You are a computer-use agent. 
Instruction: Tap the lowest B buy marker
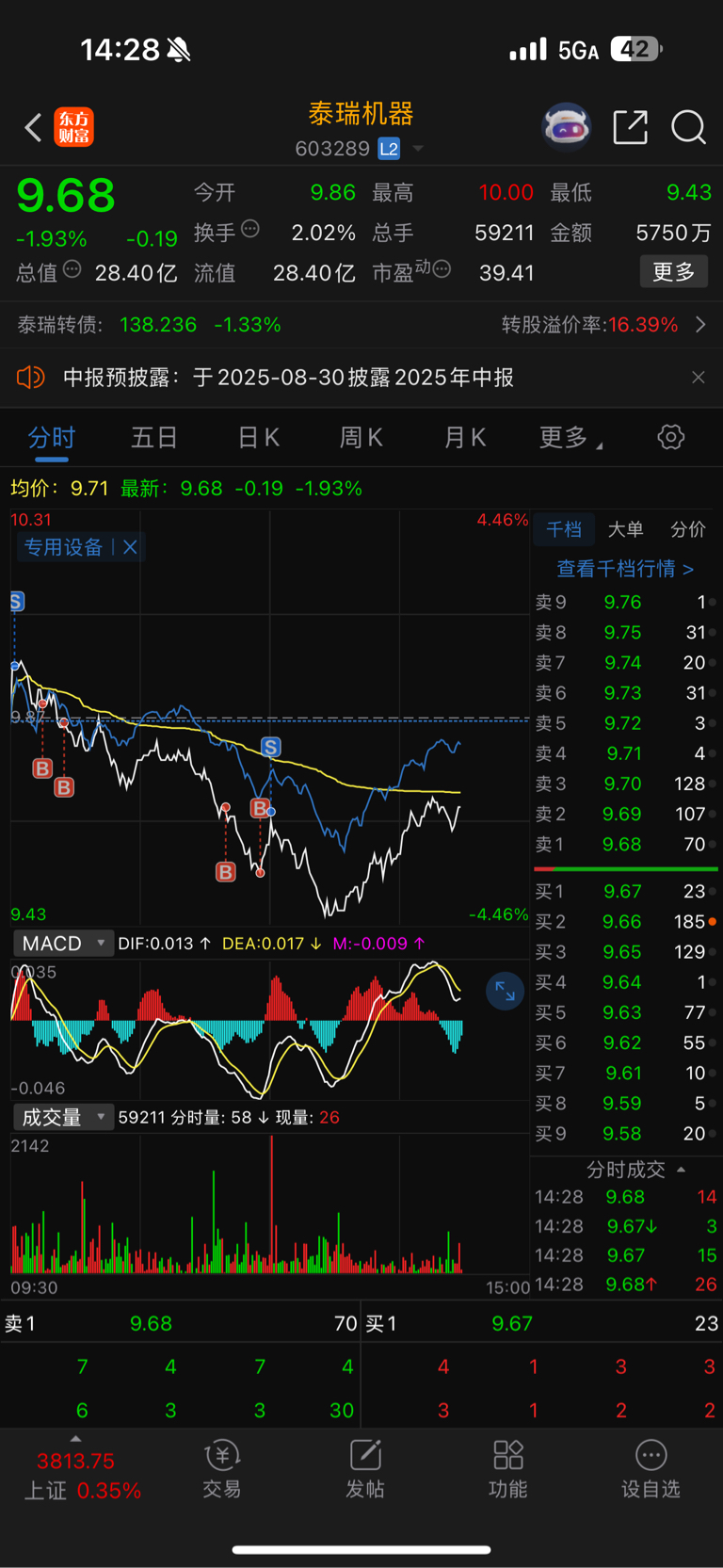225,872
